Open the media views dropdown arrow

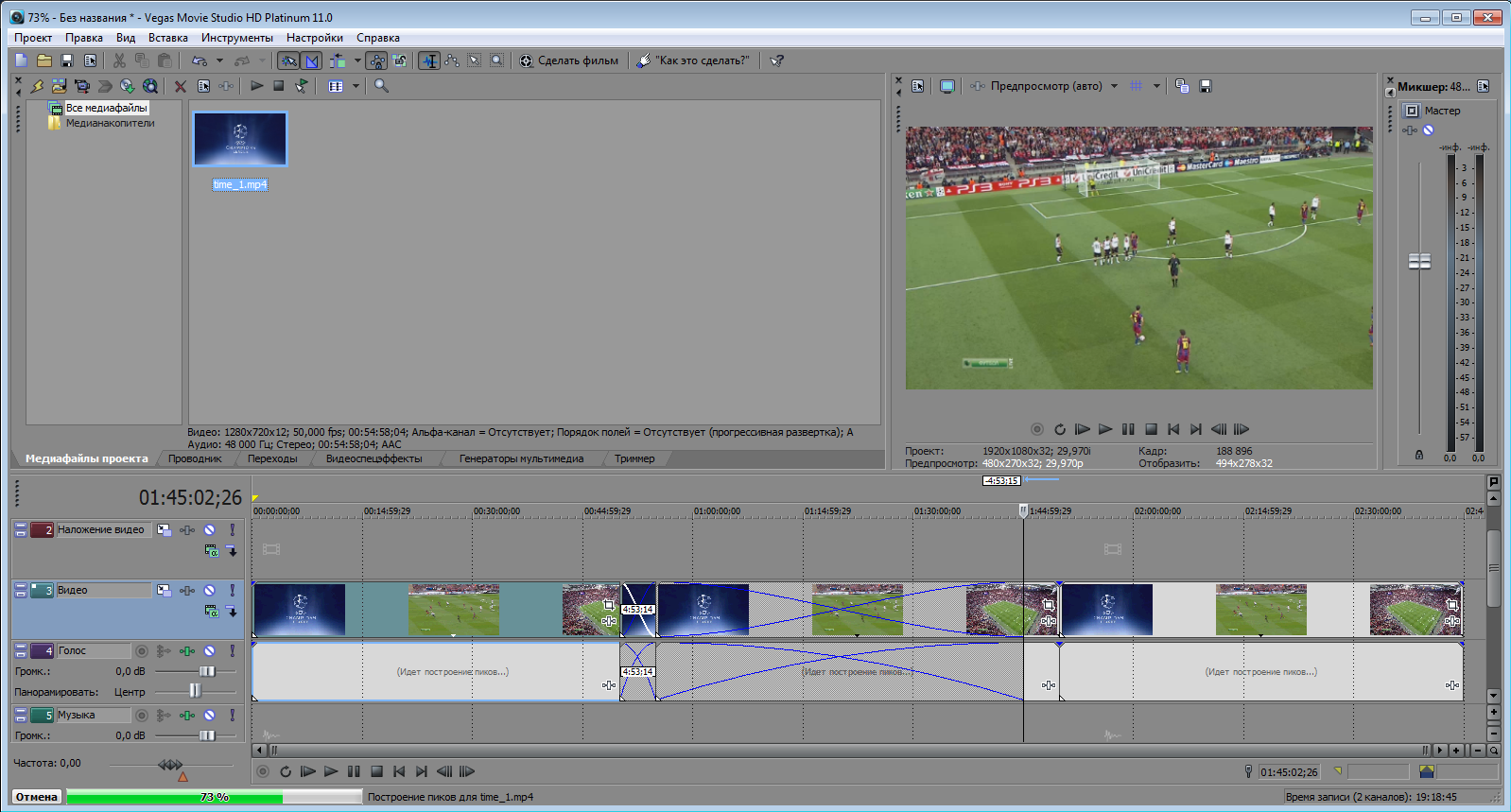356,86
